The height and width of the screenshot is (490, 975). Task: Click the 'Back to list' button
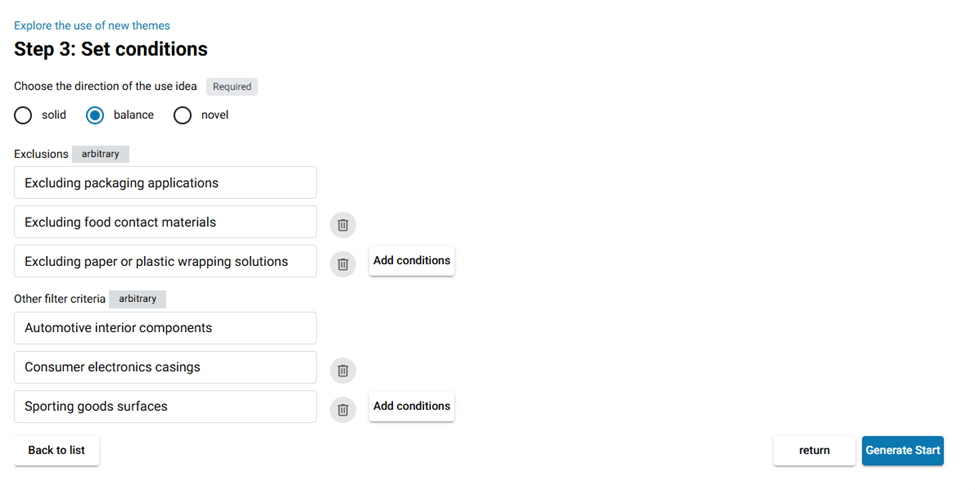pyautogui.click(x=57, y=450)
